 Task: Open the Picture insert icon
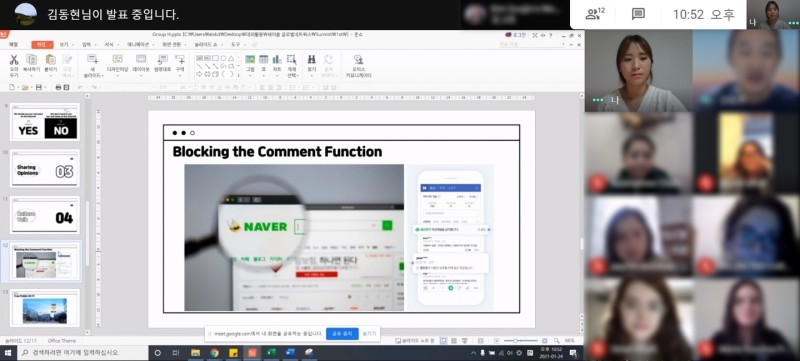click(x=250, y=59)
